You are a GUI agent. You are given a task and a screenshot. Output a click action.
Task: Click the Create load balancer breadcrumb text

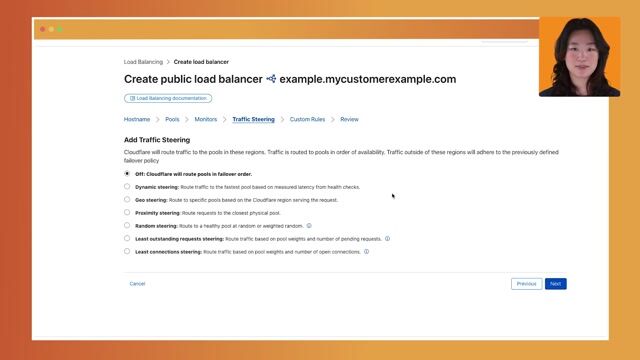[201, 62]
